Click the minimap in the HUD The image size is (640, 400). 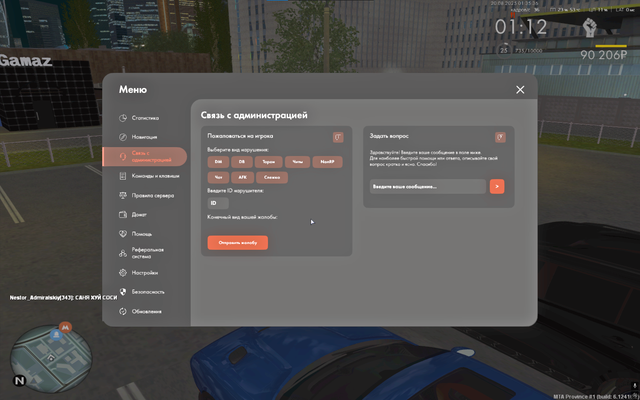(x=51, y=360)
